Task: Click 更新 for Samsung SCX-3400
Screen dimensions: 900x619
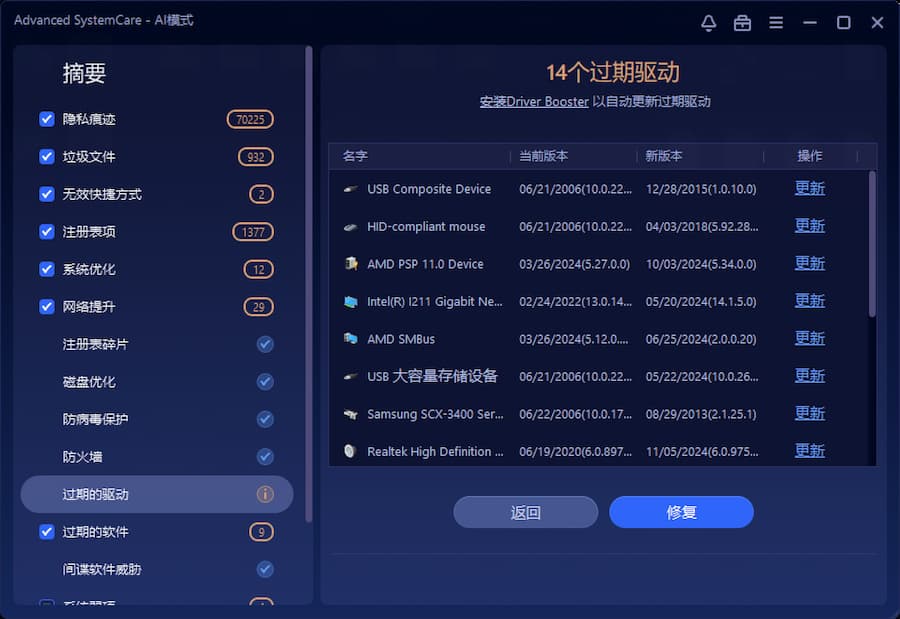Action: click(x=809, y=413)
